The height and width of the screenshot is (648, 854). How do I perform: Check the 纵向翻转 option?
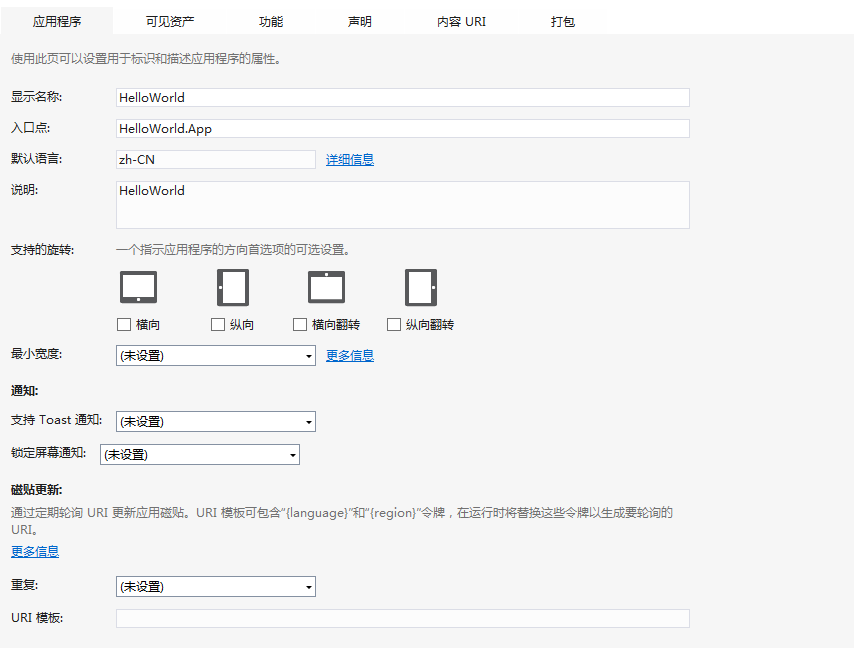pyautogui.click(x=394, y=323)
